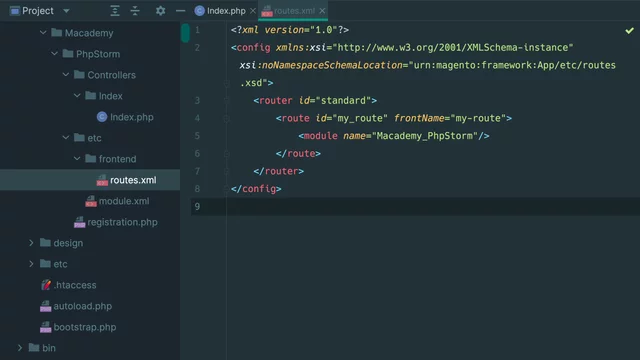Screen dimensions: 640x360
Task: Click the Project tool window icon
Action: point(14,11)
